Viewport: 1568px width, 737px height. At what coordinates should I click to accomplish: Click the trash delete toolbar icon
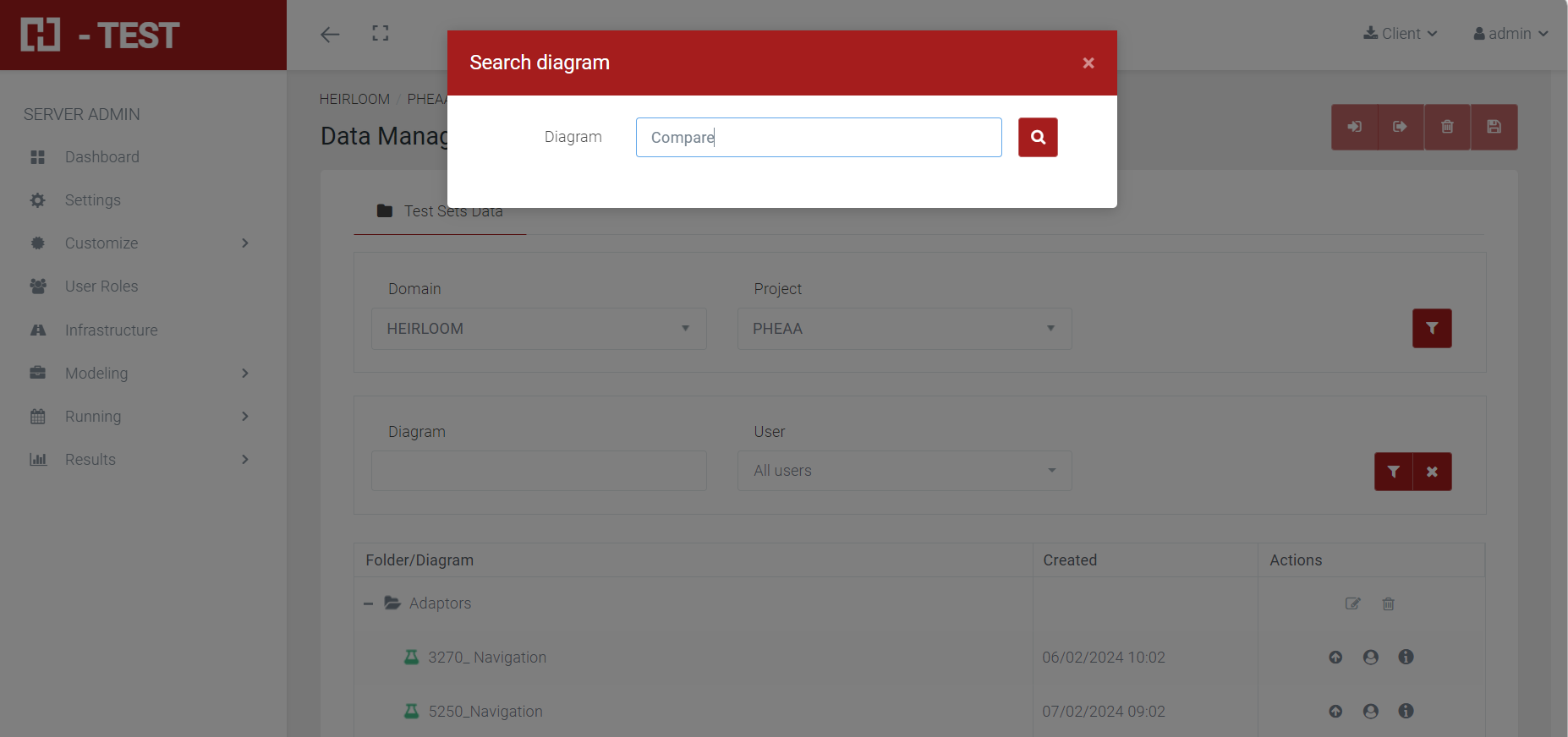[1447, 127]
